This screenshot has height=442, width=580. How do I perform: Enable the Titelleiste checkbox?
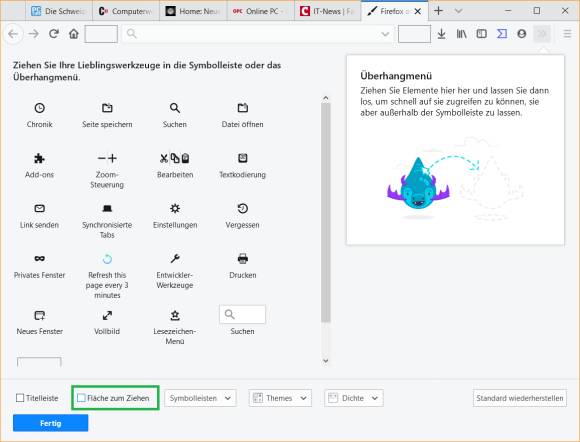20,398
